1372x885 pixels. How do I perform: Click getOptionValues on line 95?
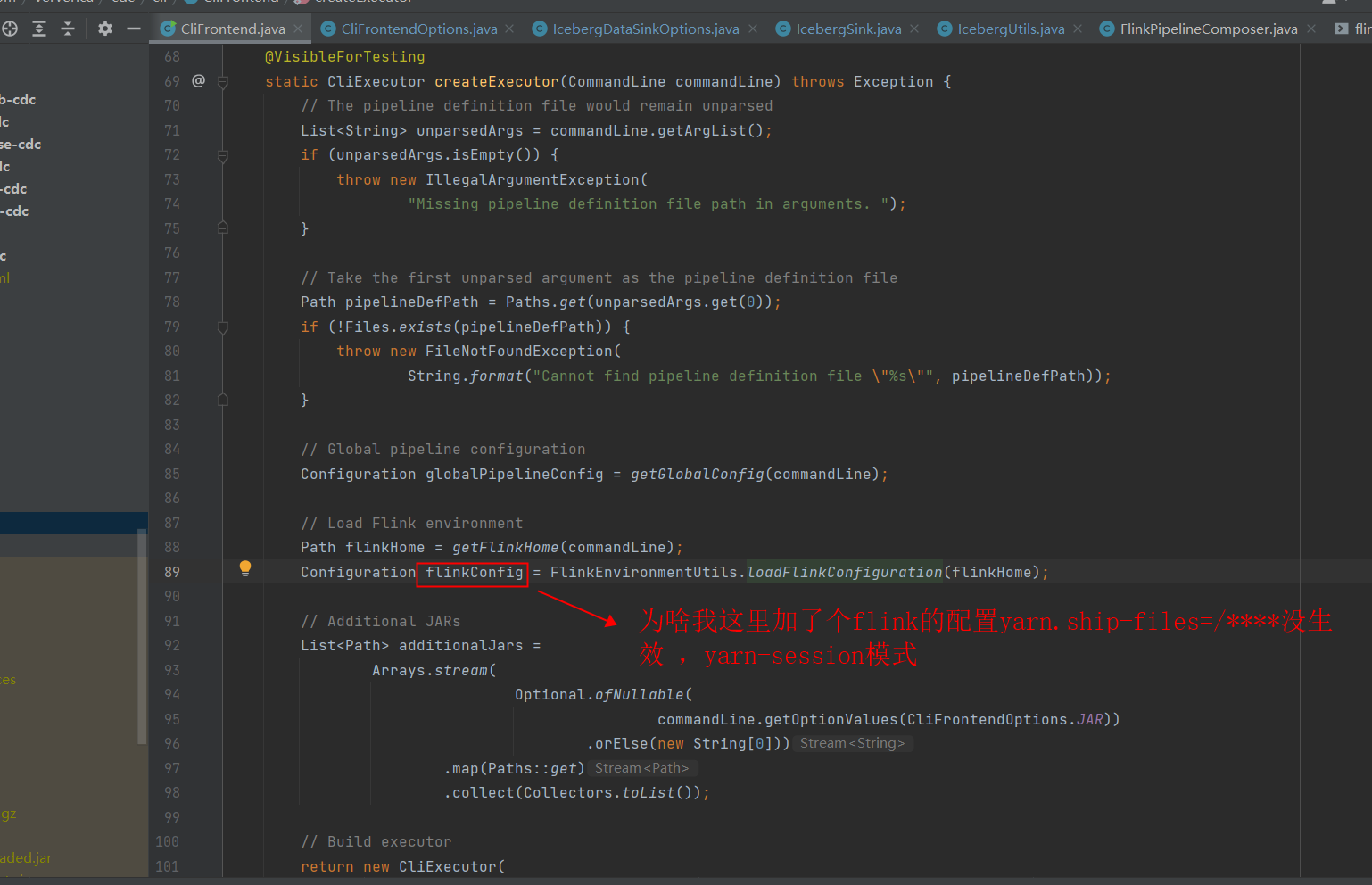pyautogui.click(x=831, y=719)
